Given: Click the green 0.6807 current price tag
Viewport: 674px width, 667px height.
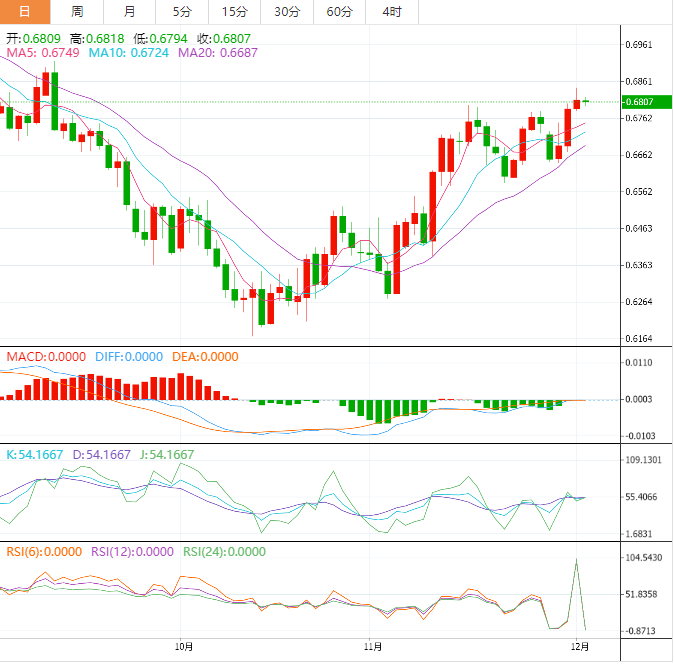Looking at the screenshot, I should [x=640, y=102].
